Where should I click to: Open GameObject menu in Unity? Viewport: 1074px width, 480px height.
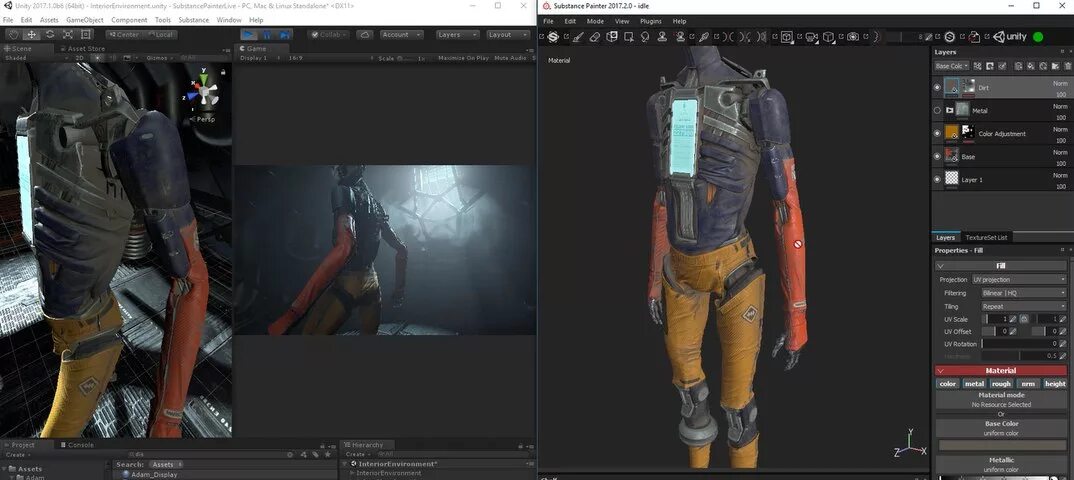tap(85, 21)
